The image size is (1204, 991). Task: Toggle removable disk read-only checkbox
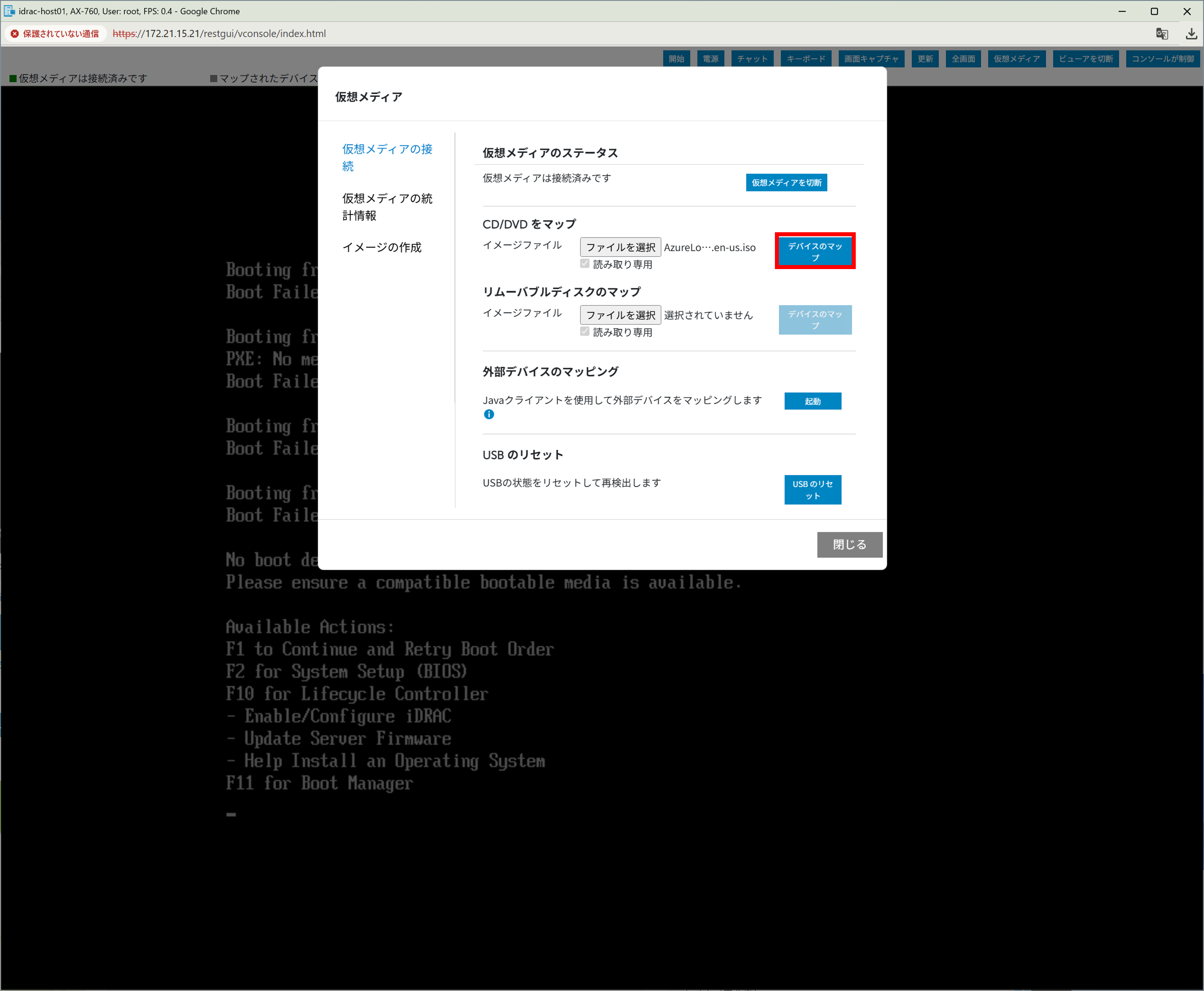585,332
